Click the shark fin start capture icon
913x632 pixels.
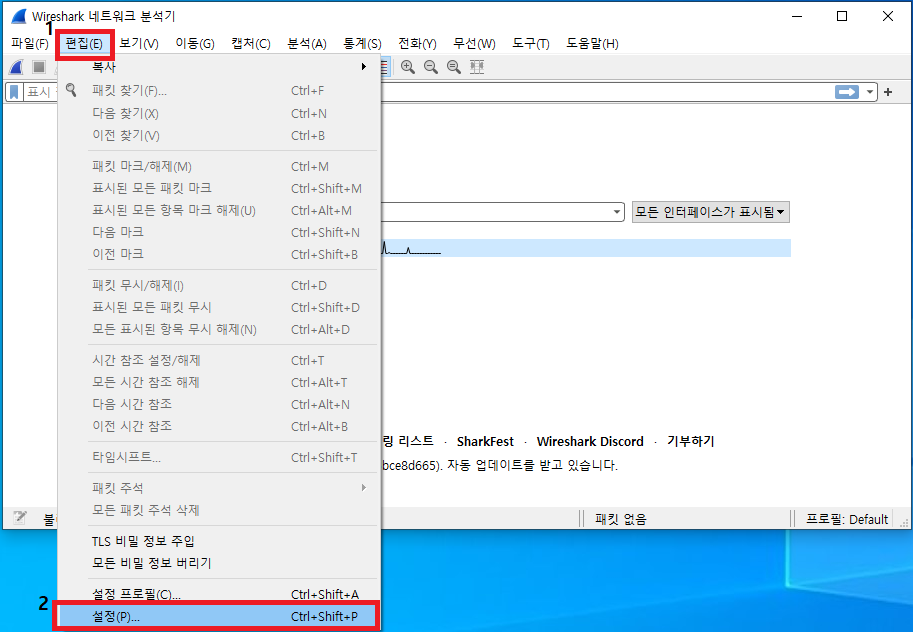coord(16,67)
